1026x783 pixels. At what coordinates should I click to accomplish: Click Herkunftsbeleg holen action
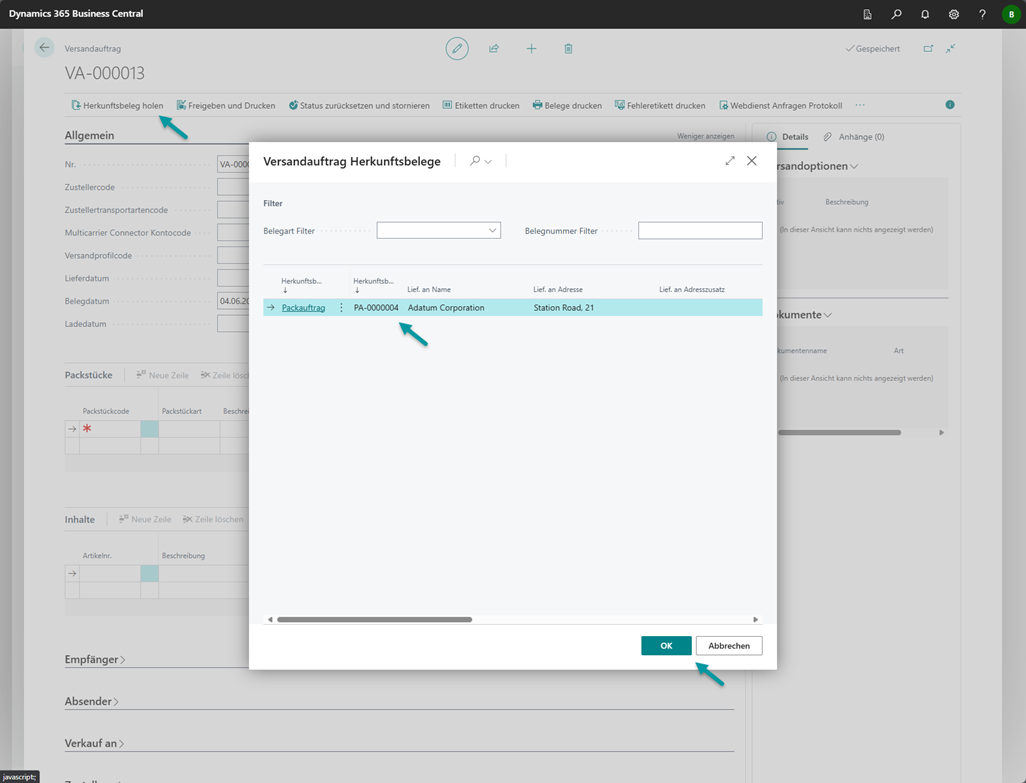pos(117,105)
